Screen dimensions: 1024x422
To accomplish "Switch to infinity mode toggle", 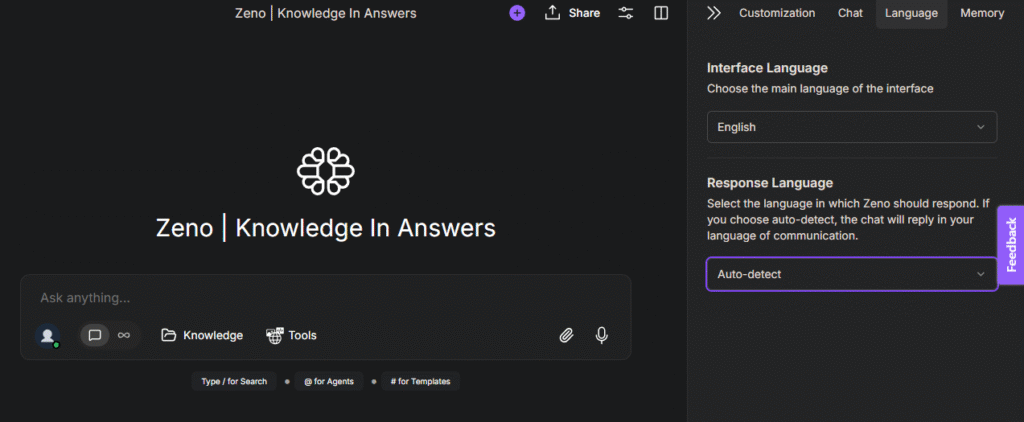I will pos(124,335).
